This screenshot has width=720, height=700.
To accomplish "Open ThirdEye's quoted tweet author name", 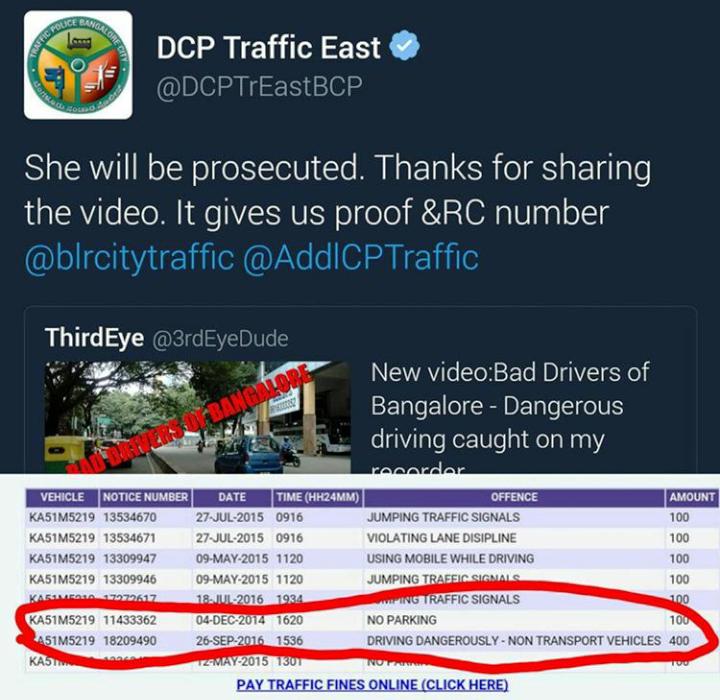I will [x=94, y=338].
